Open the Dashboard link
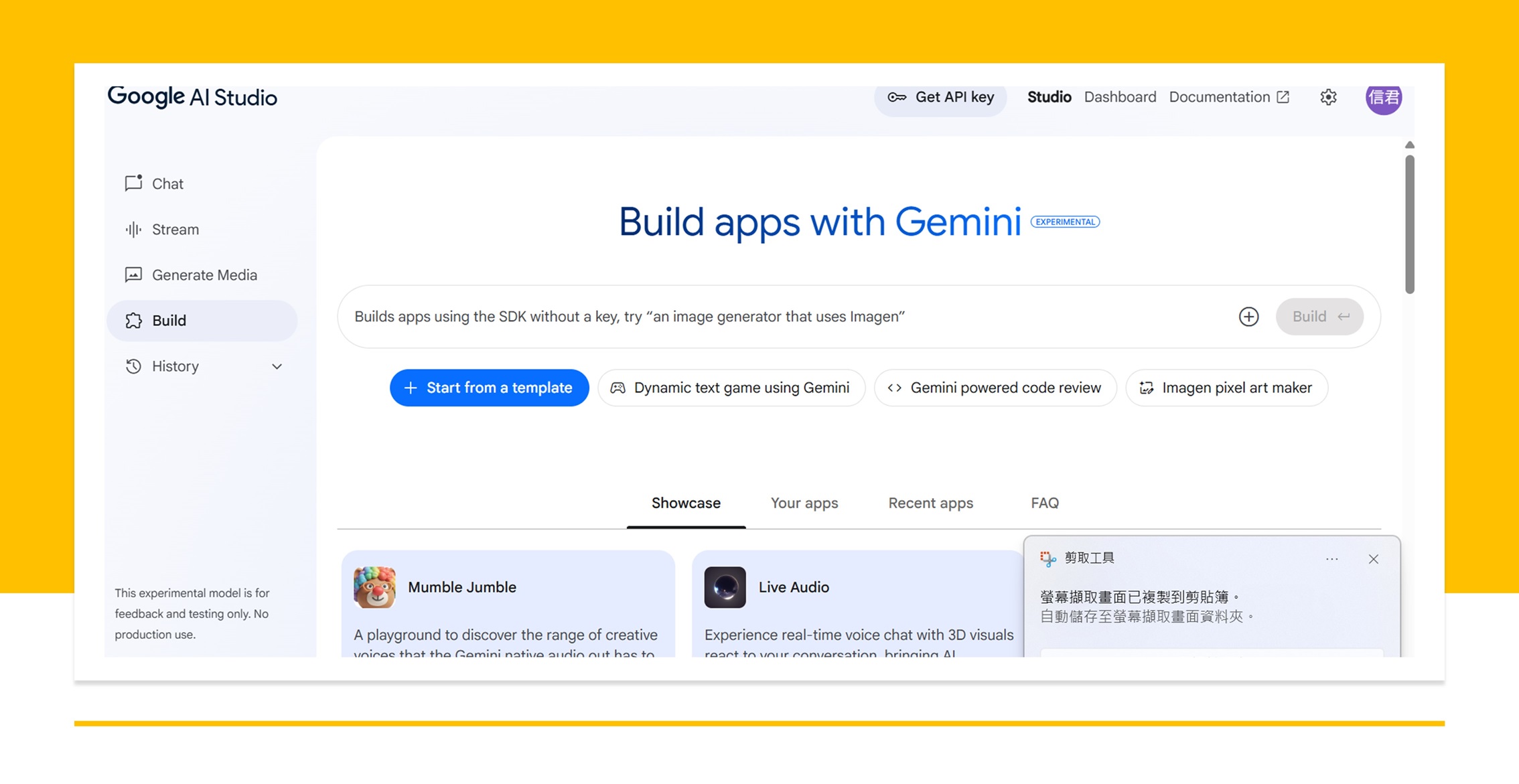This screenshot has height=784, width=1519. coord(1120,97)
